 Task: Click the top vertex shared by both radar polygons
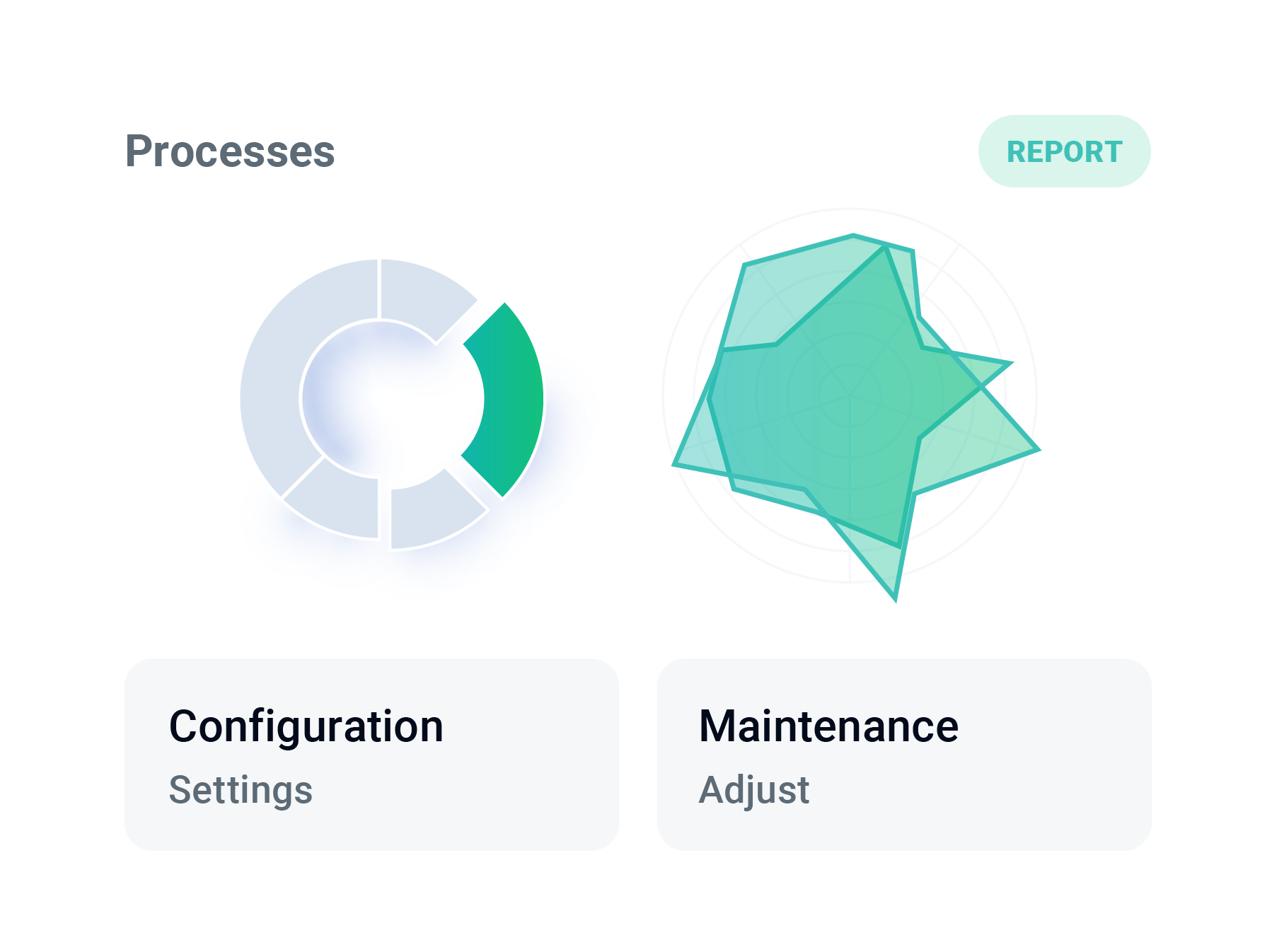tap(886, 245)
